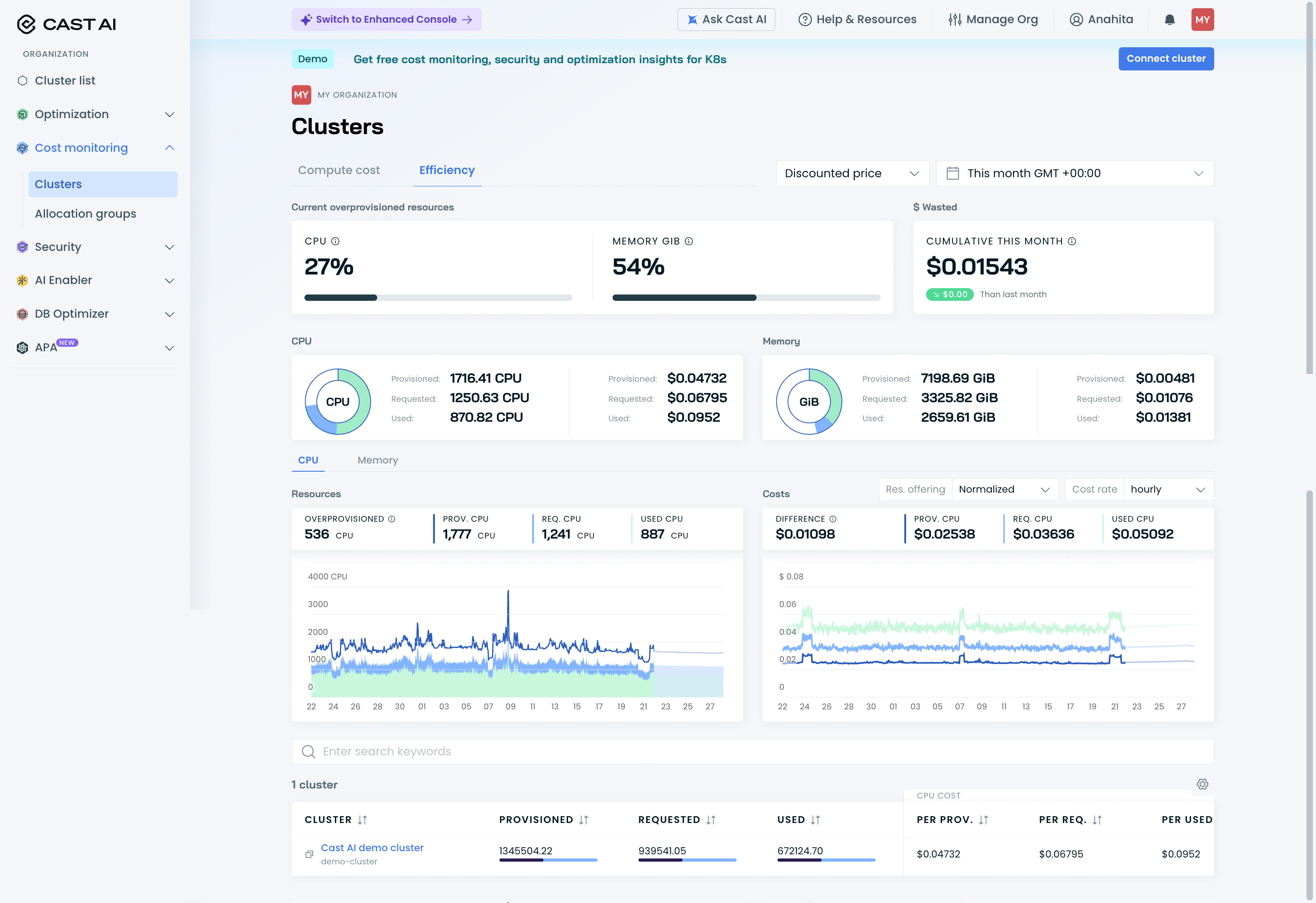Viewport: 1316px width, 903px height.
Task: Open the Discounted price dropdown
Action: tap(852, 173)
